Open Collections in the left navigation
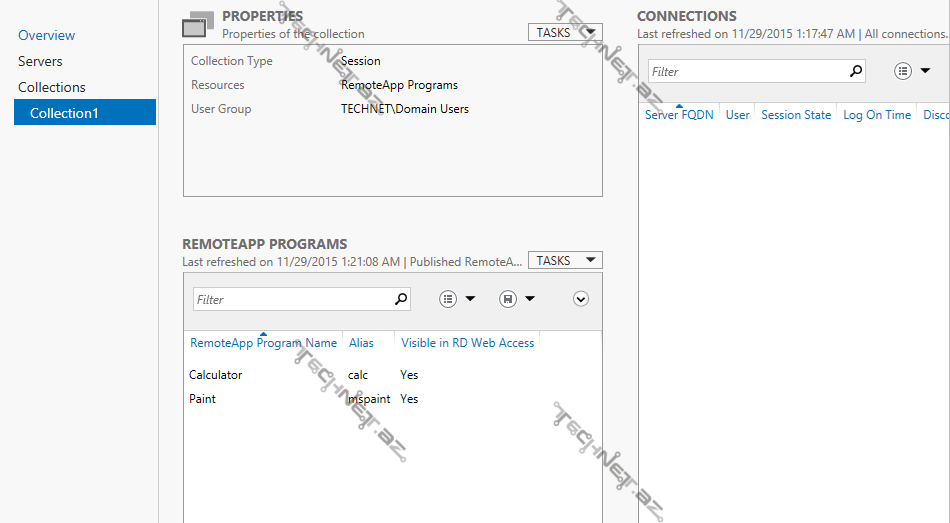Image resolution: width=950 pixels, height=523 pixels. pos(52,87)
